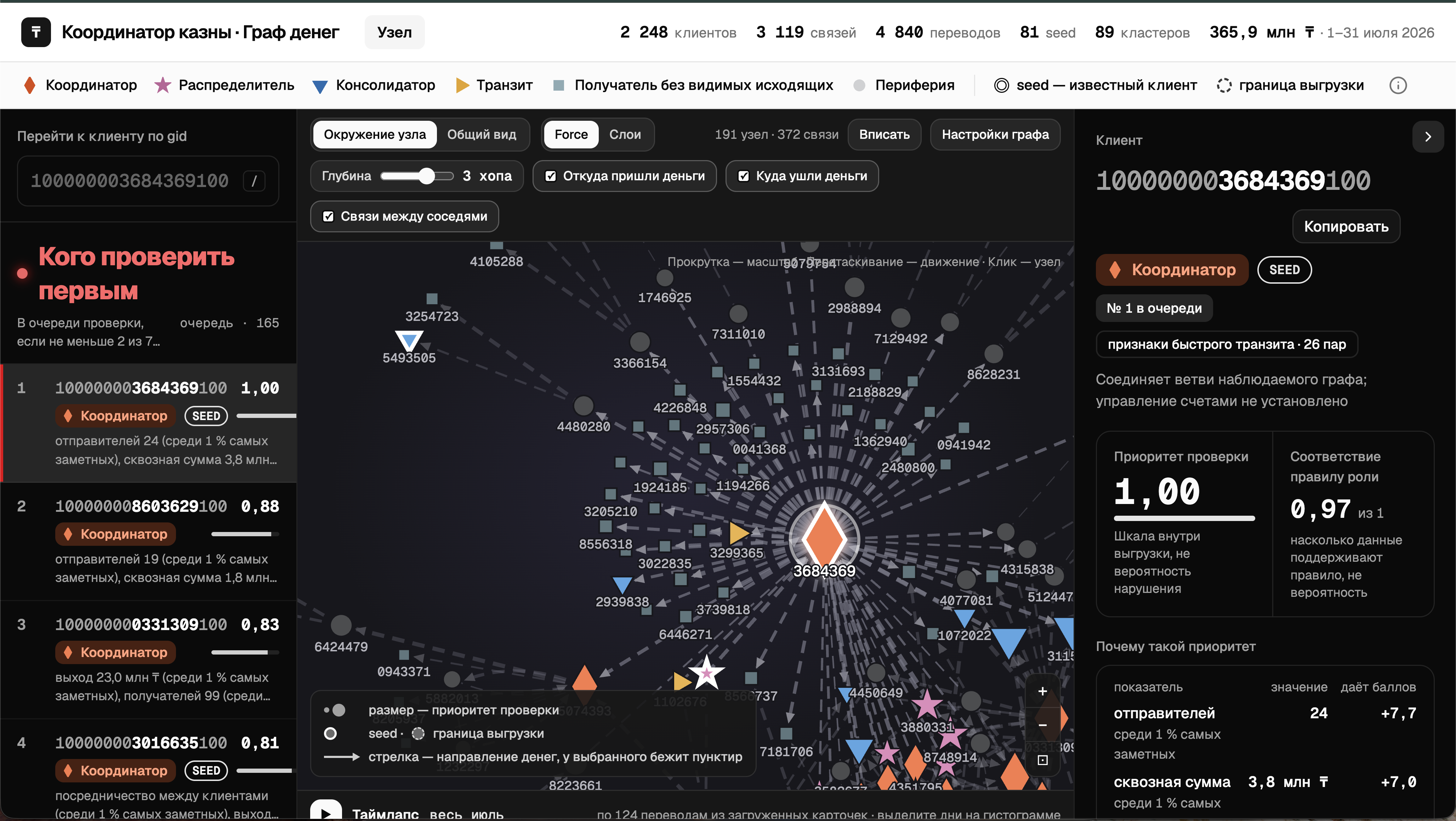Select first queue entry 1000000003684369100
This screenshot has width=1456, height=821.
[x=149, y=423]
